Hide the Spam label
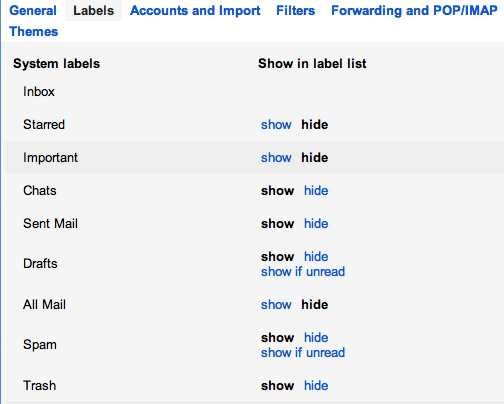504x404 pixels. coord(316,338)
